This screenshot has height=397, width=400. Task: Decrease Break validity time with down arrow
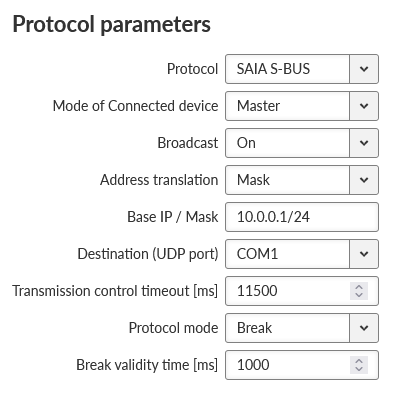pyautogui.click(x=359, y=369)
